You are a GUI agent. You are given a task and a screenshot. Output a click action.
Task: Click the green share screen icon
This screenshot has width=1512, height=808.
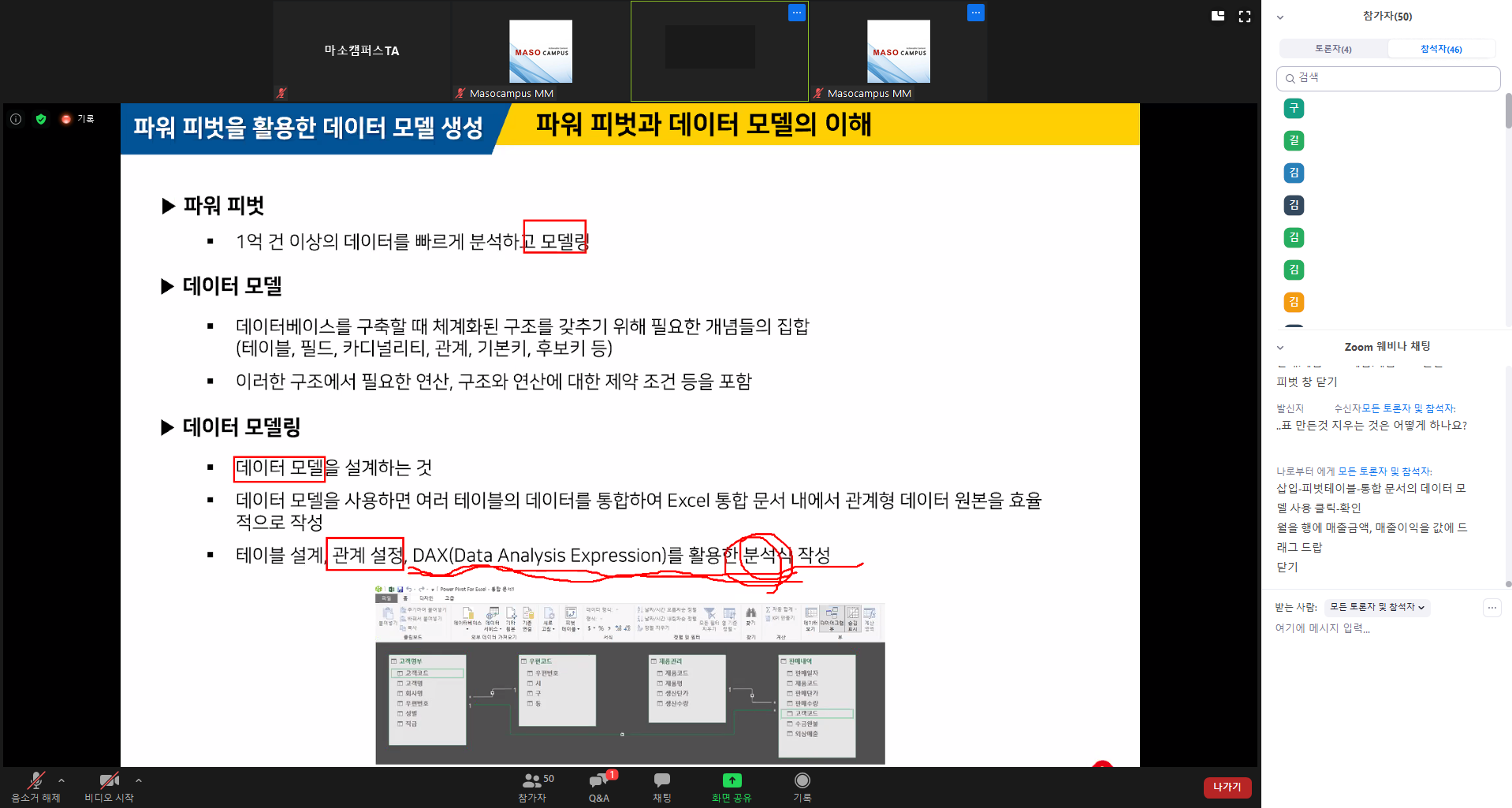tap(732, 780)
